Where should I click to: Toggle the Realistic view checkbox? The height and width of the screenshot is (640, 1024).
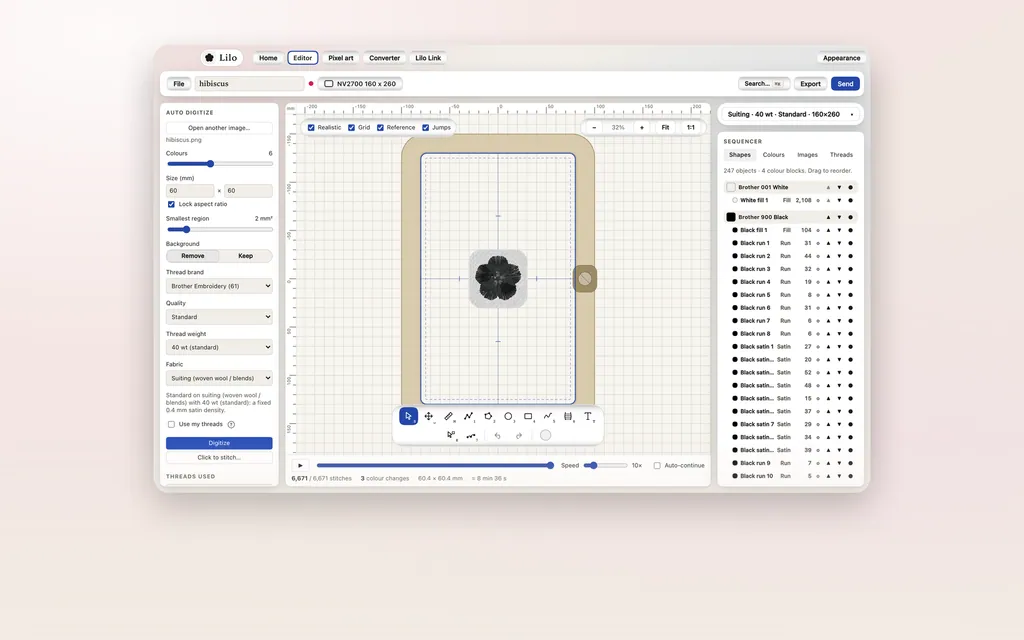pos(311,127)
